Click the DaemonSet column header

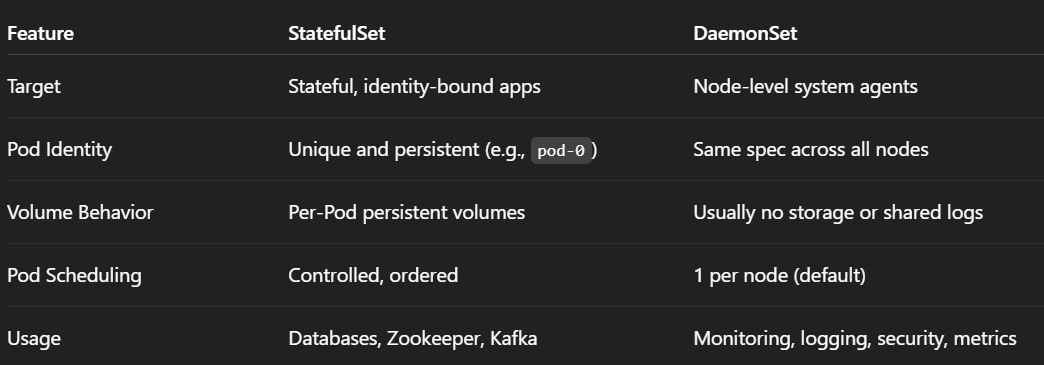tap(745, 33)
